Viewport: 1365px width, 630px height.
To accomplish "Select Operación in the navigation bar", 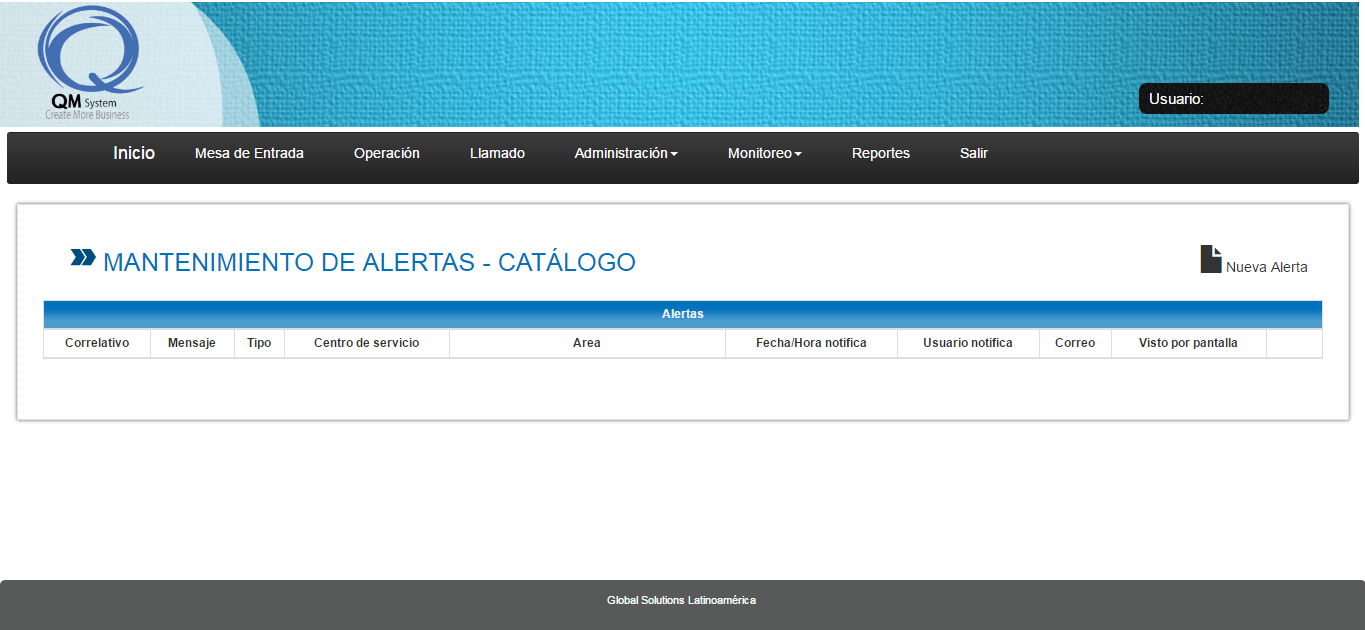I will tap(387, 153).
